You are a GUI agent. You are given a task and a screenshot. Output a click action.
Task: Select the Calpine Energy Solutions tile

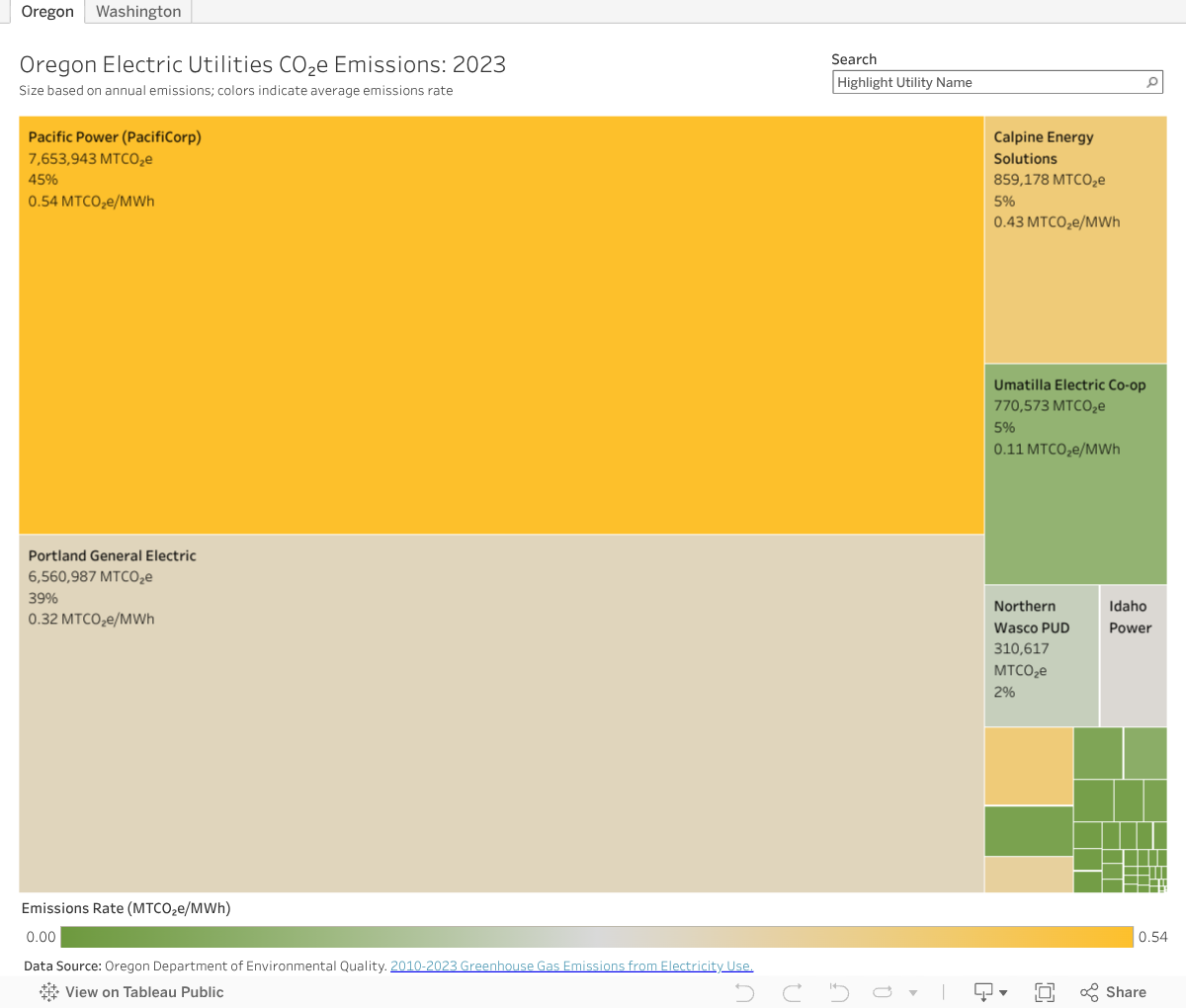(x=1075, y=239)
